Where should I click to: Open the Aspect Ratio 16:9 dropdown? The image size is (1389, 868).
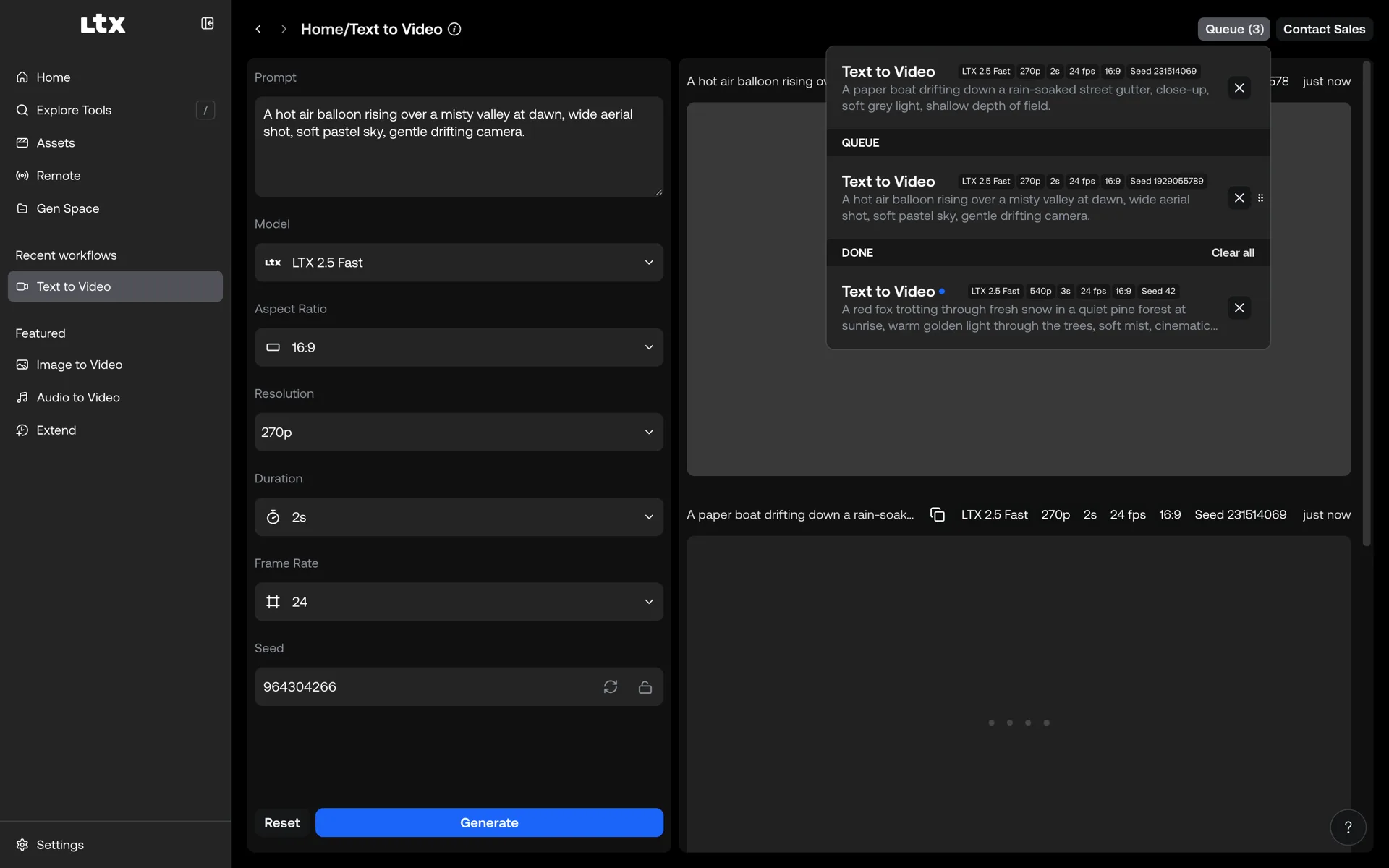[459, 347]
